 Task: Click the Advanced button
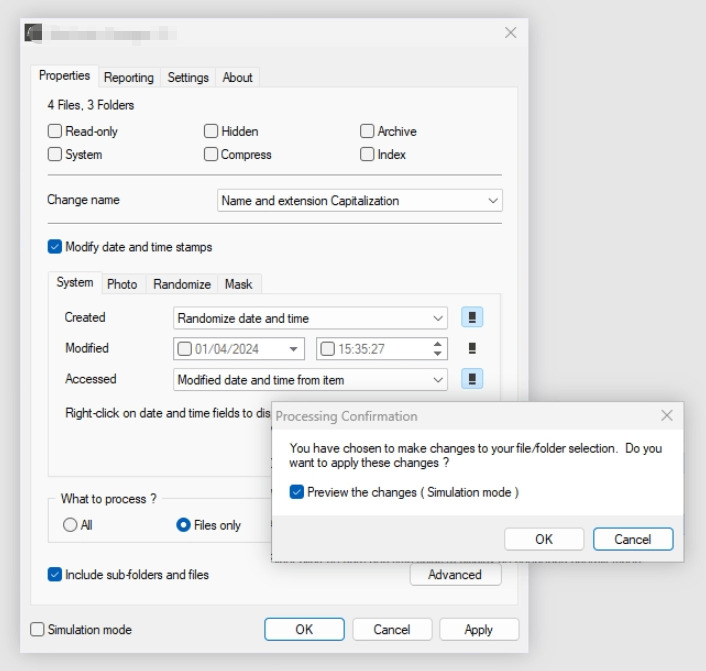[x=455, y=575]
